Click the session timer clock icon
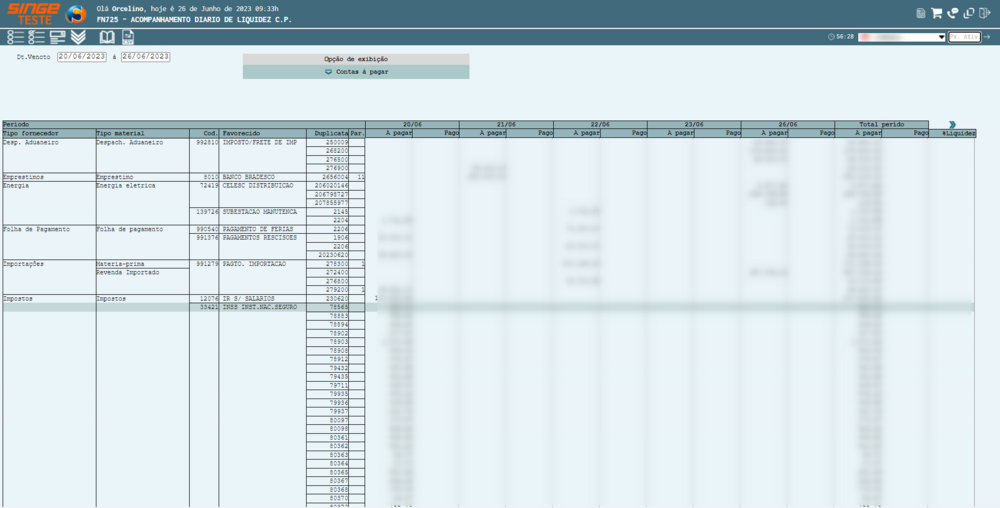 pos(831,37)
